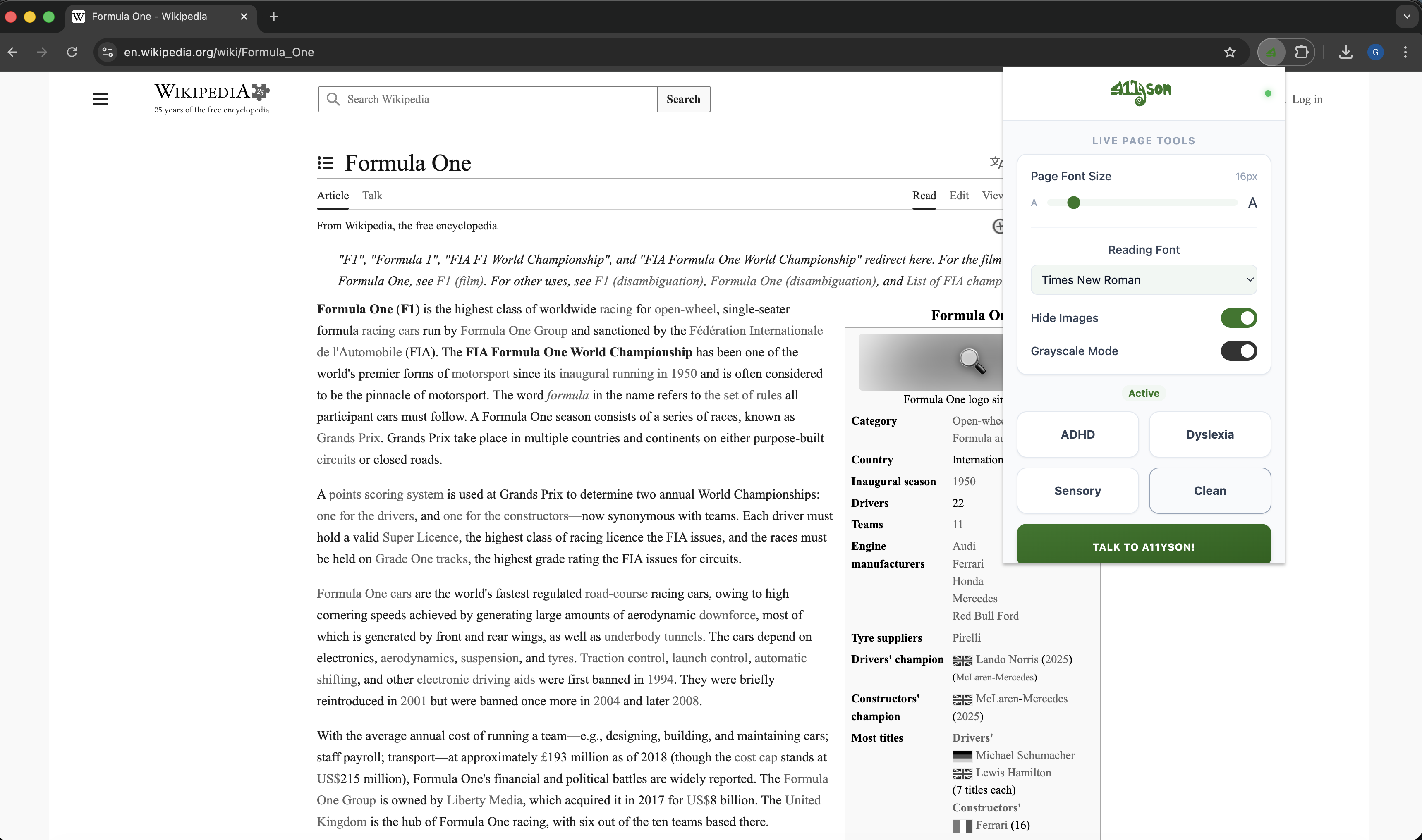Open the Reading Font dropdown
Screen dimensions: 1422x840
1143,279
